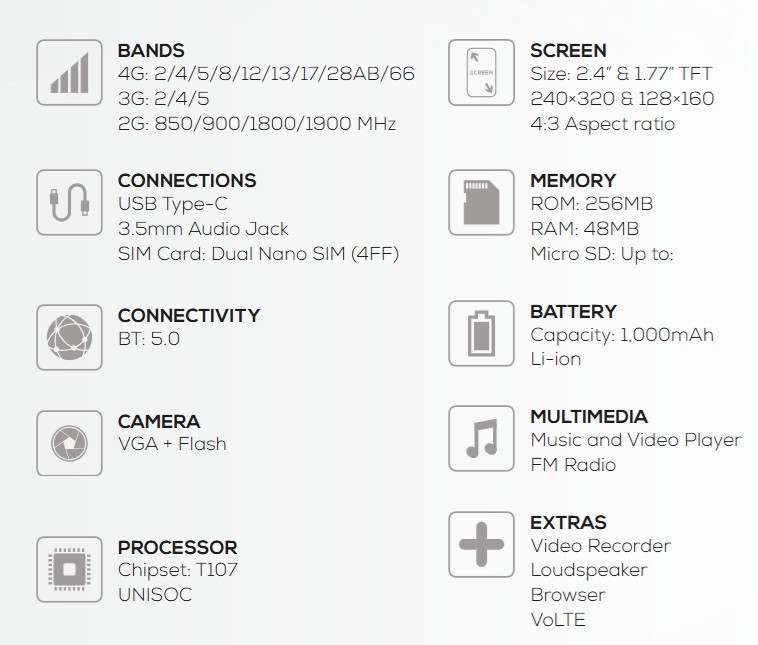
Task: Click the phone Screen size icon
Action: (481, 71)
